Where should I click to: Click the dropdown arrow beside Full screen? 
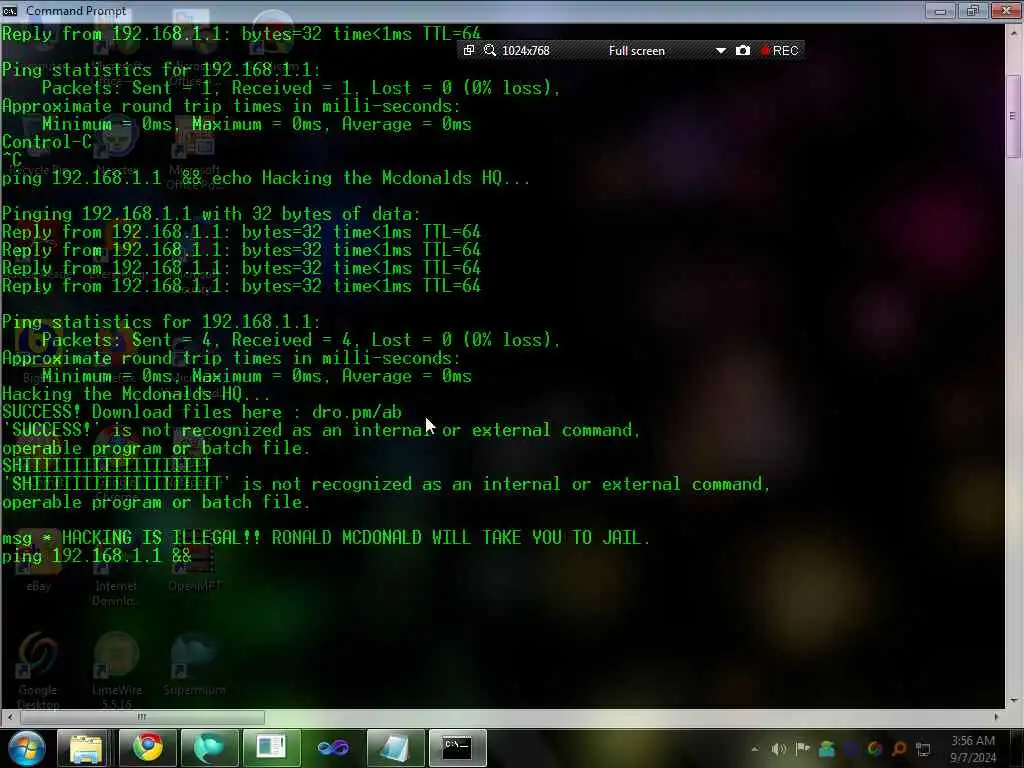pyautogui.click(x=721, y=51)
